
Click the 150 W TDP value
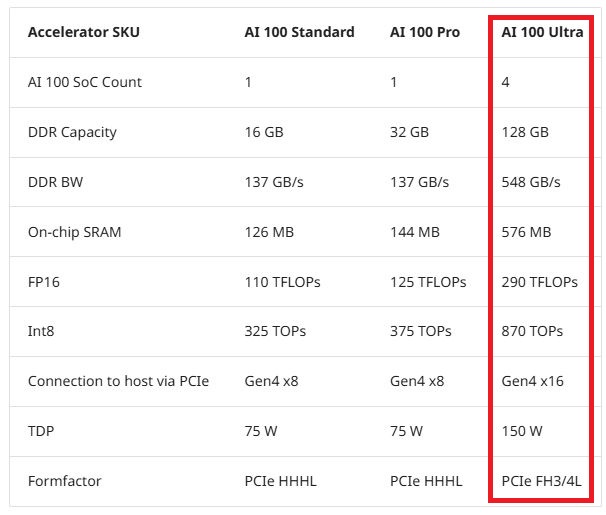[x=522, y=431]
